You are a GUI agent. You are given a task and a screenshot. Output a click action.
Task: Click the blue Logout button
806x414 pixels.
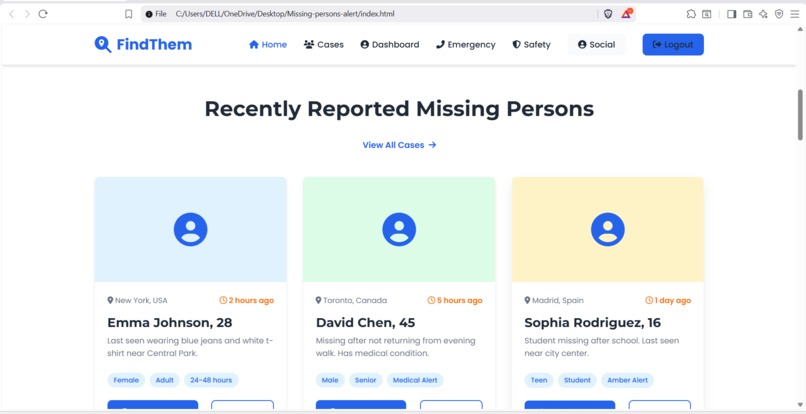point(673,45)
